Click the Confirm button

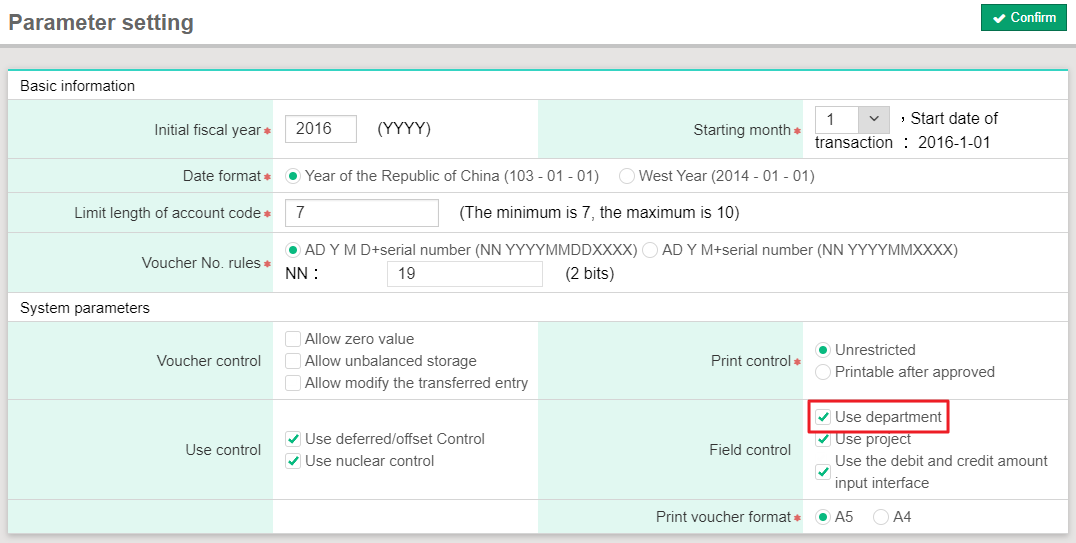point(1023,18)
